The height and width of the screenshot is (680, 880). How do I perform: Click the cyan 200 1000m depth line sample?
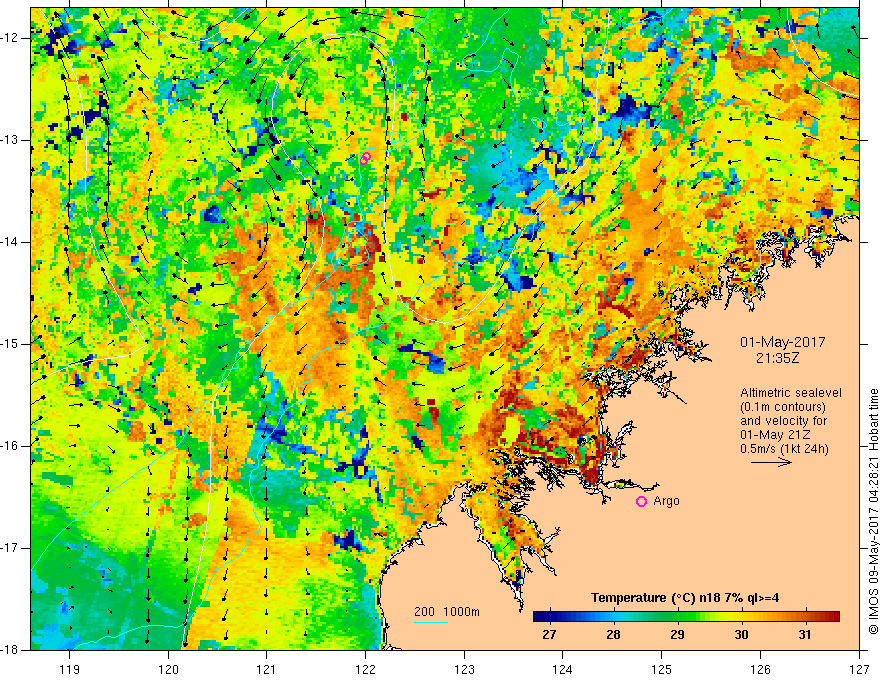pos(431,622)
